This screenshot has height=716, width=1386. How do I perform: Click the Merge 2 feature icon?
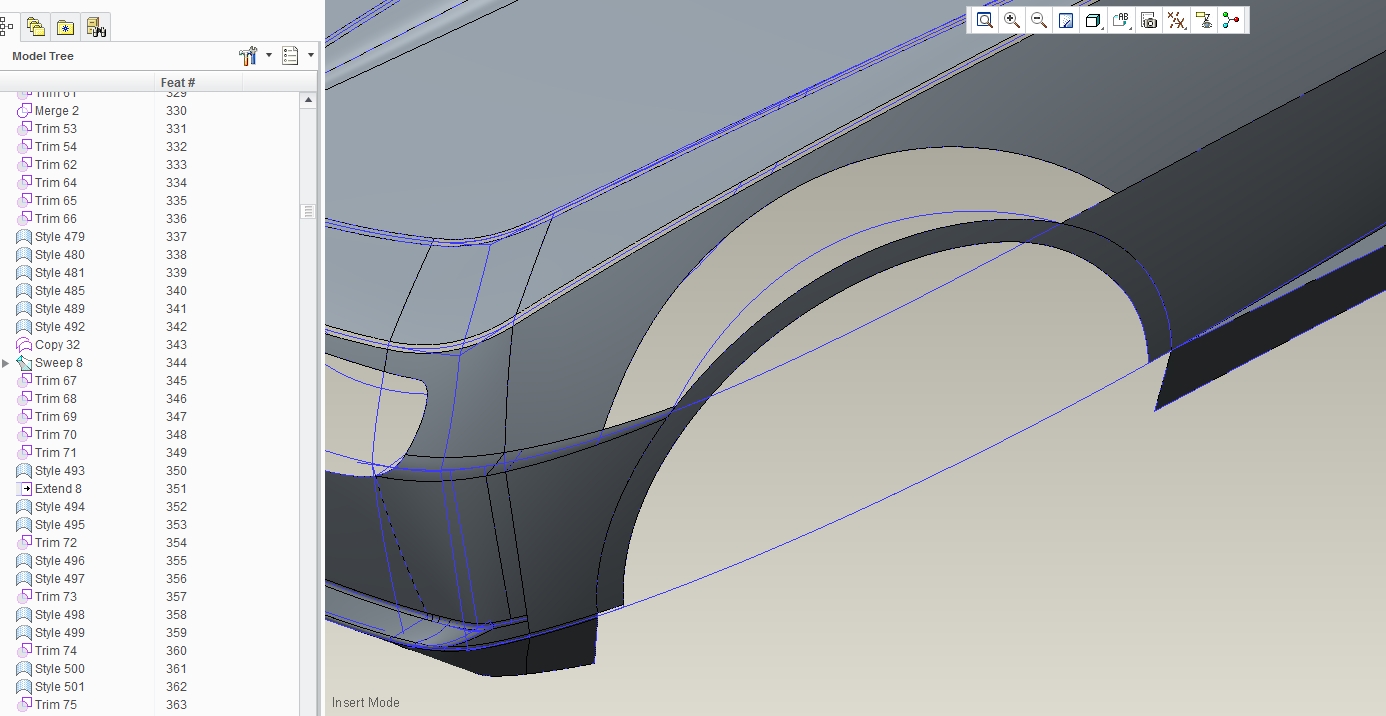[x=25, y=111]
